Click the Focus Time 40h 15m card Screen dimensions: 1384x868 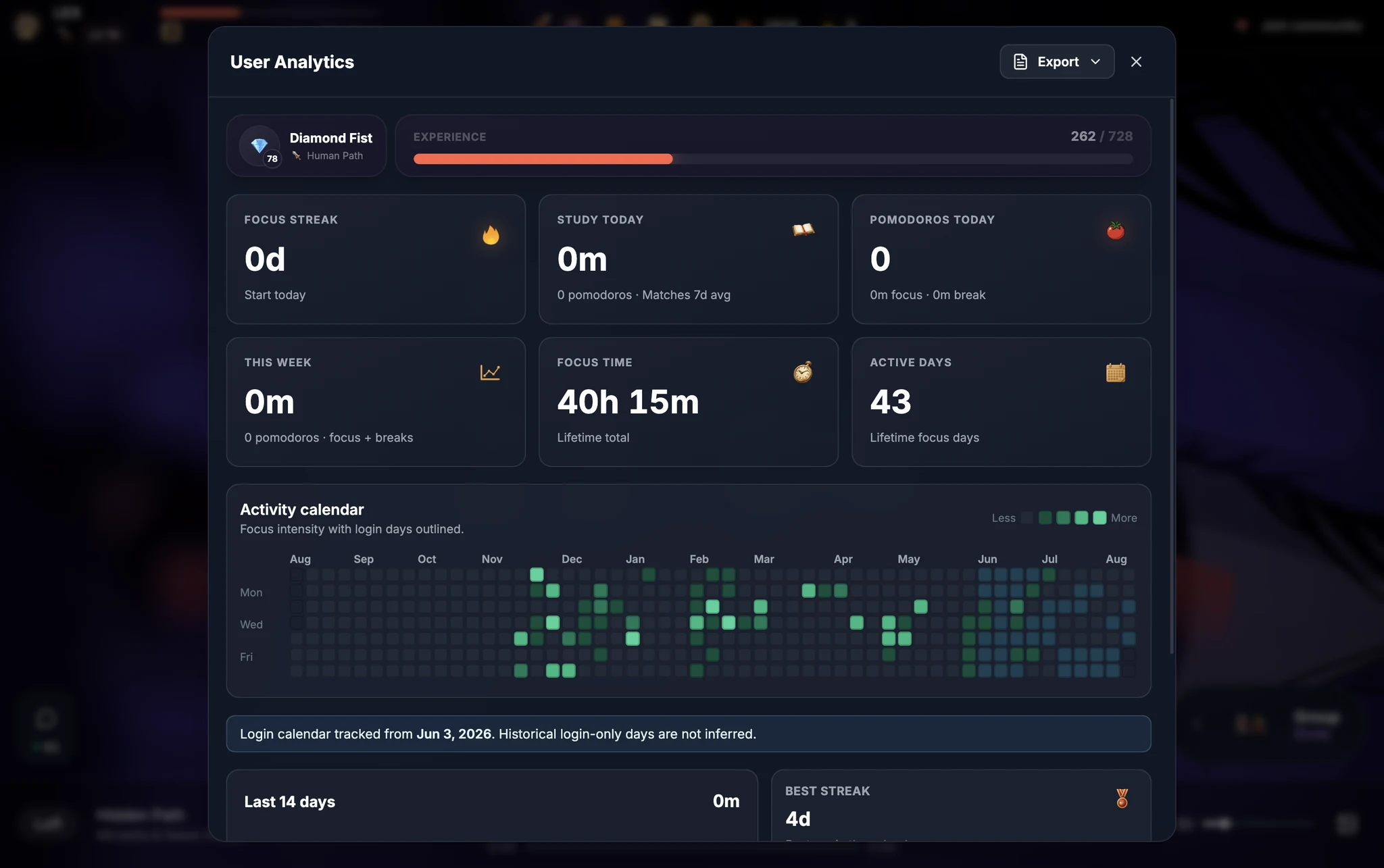click(x=688, y=402)
